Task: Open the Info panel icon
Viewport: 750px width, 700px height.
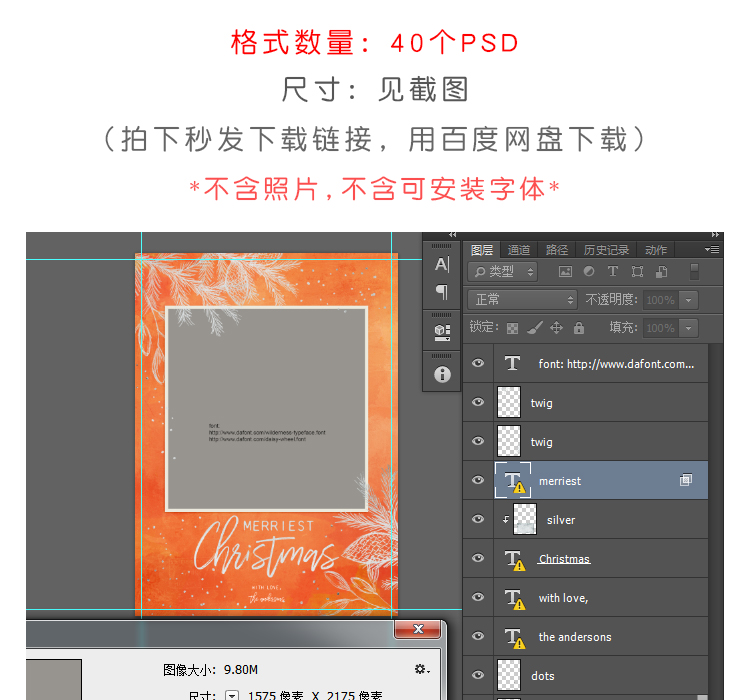Action: coord(442,374)
